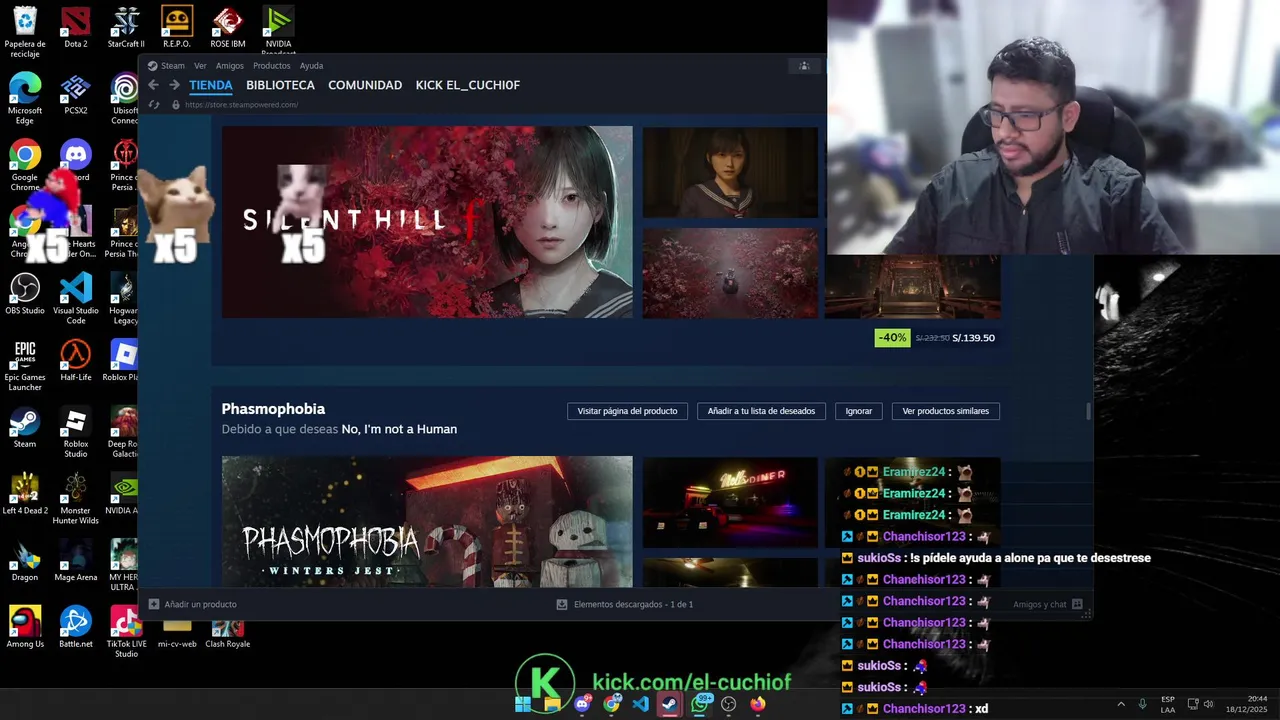Screen dimensions: 1280x720
Task: Open the Ver menu in Steam
Action: point(200,66)
